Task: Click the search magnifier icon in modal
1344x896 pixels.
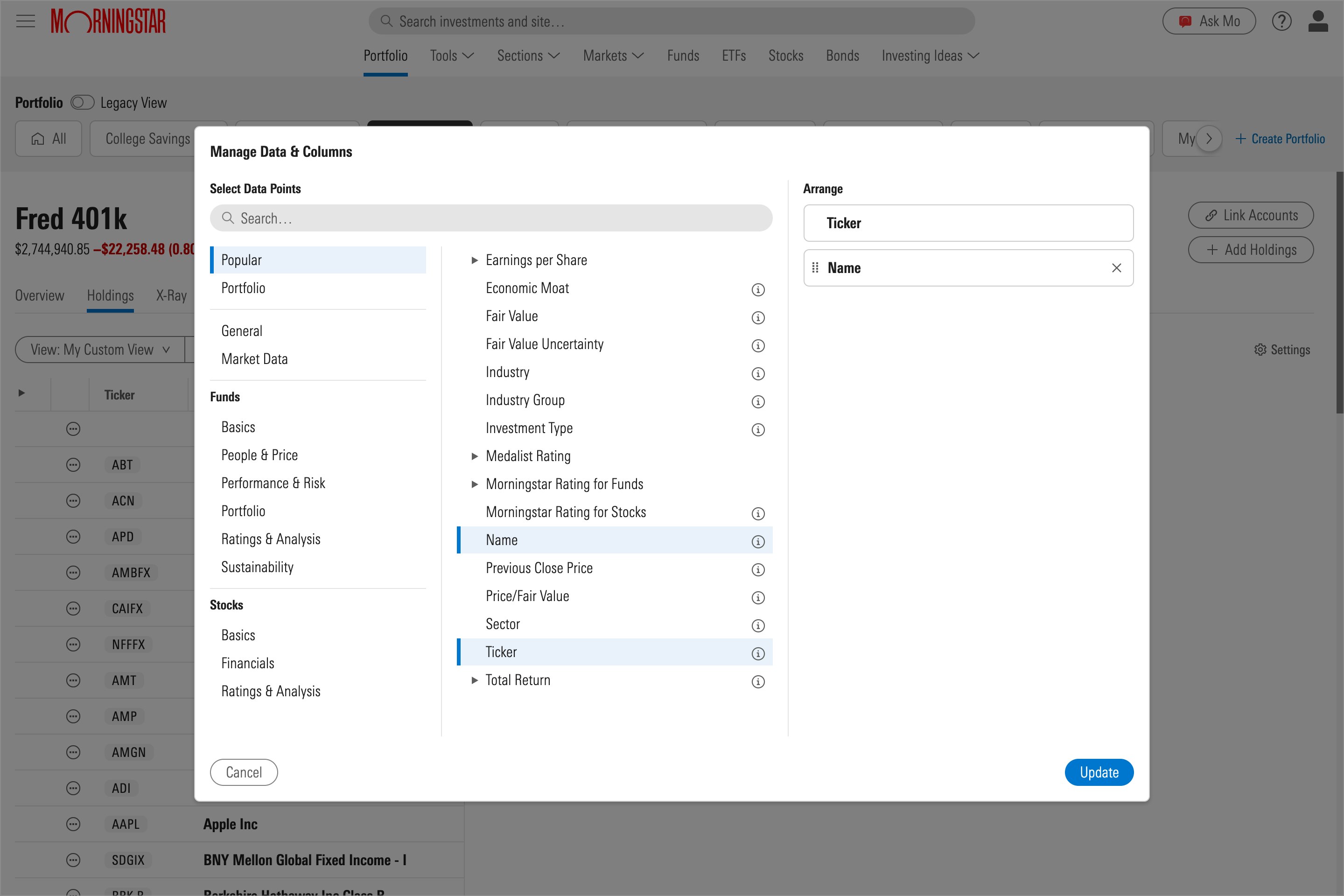Action: point(228,218)
